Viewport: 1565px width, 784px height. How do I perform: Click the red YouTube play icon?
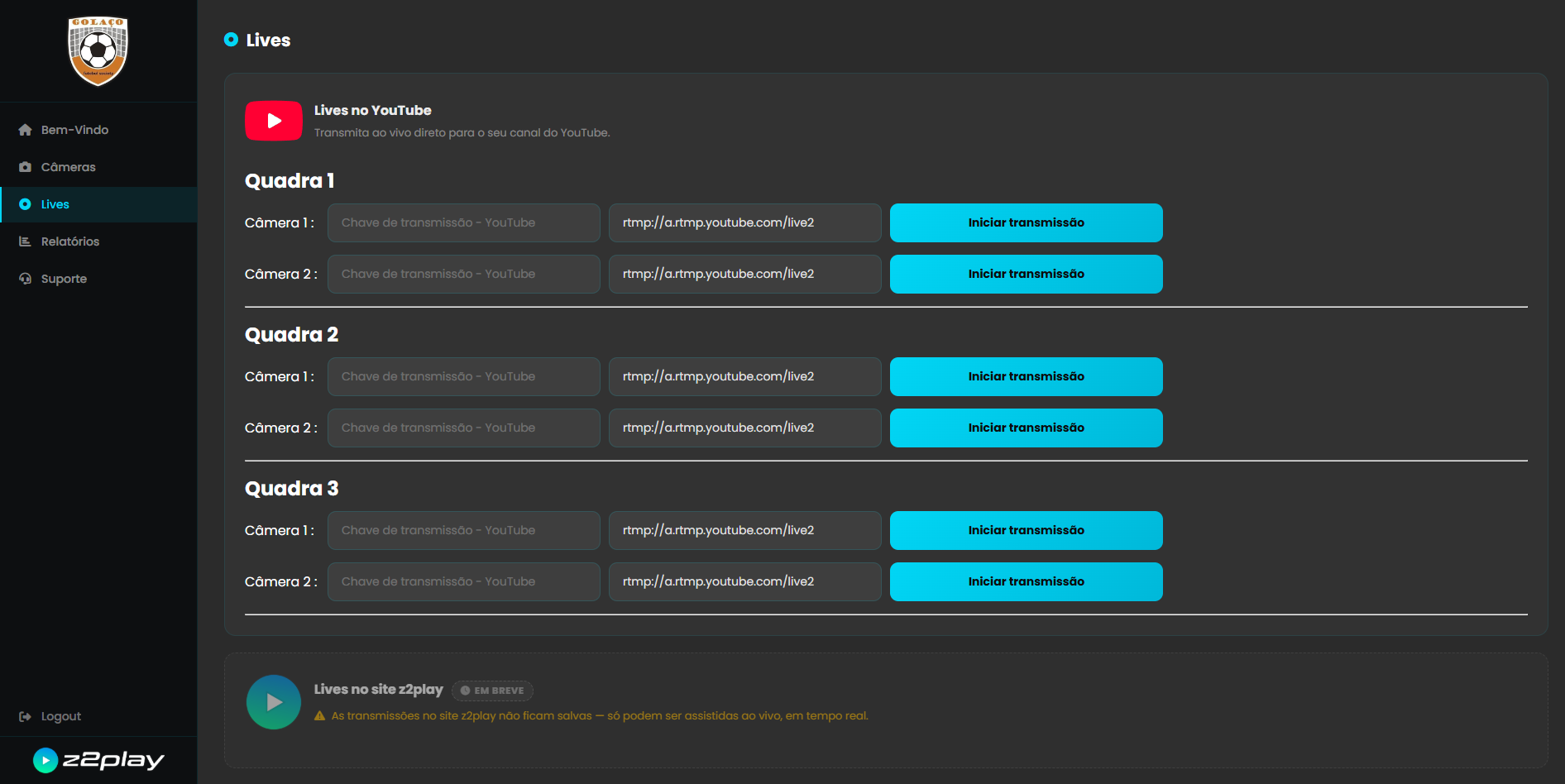(x=273, y=121)
